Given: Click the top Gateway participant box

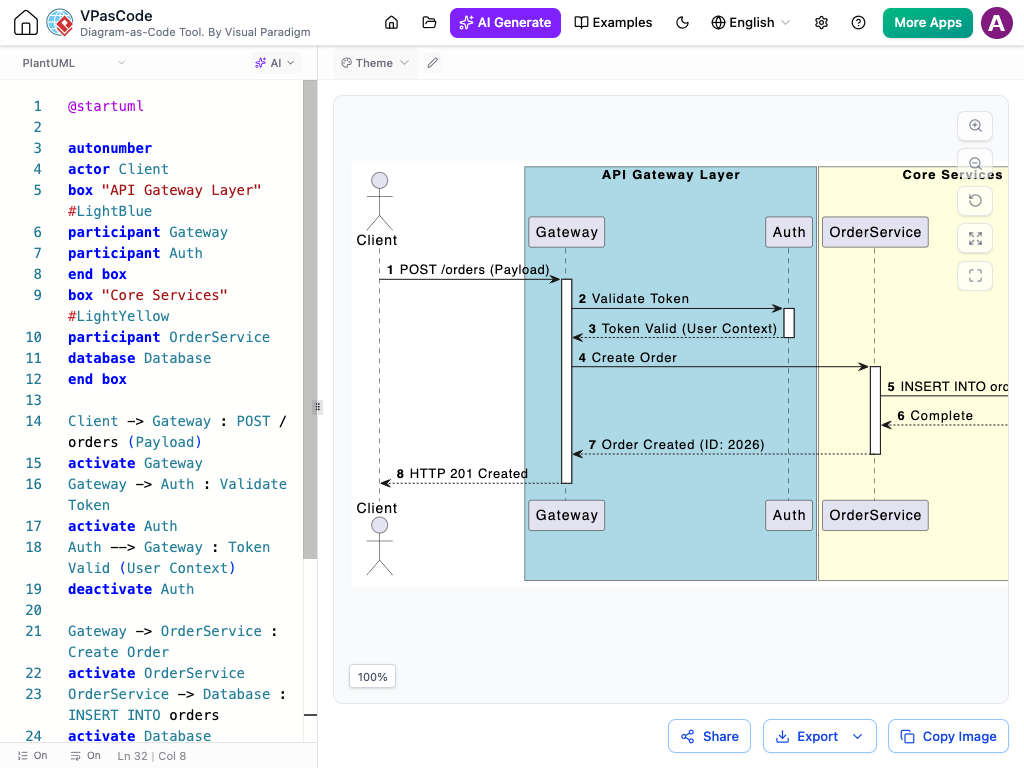Looking at the screenshot, I should point(566,232).
